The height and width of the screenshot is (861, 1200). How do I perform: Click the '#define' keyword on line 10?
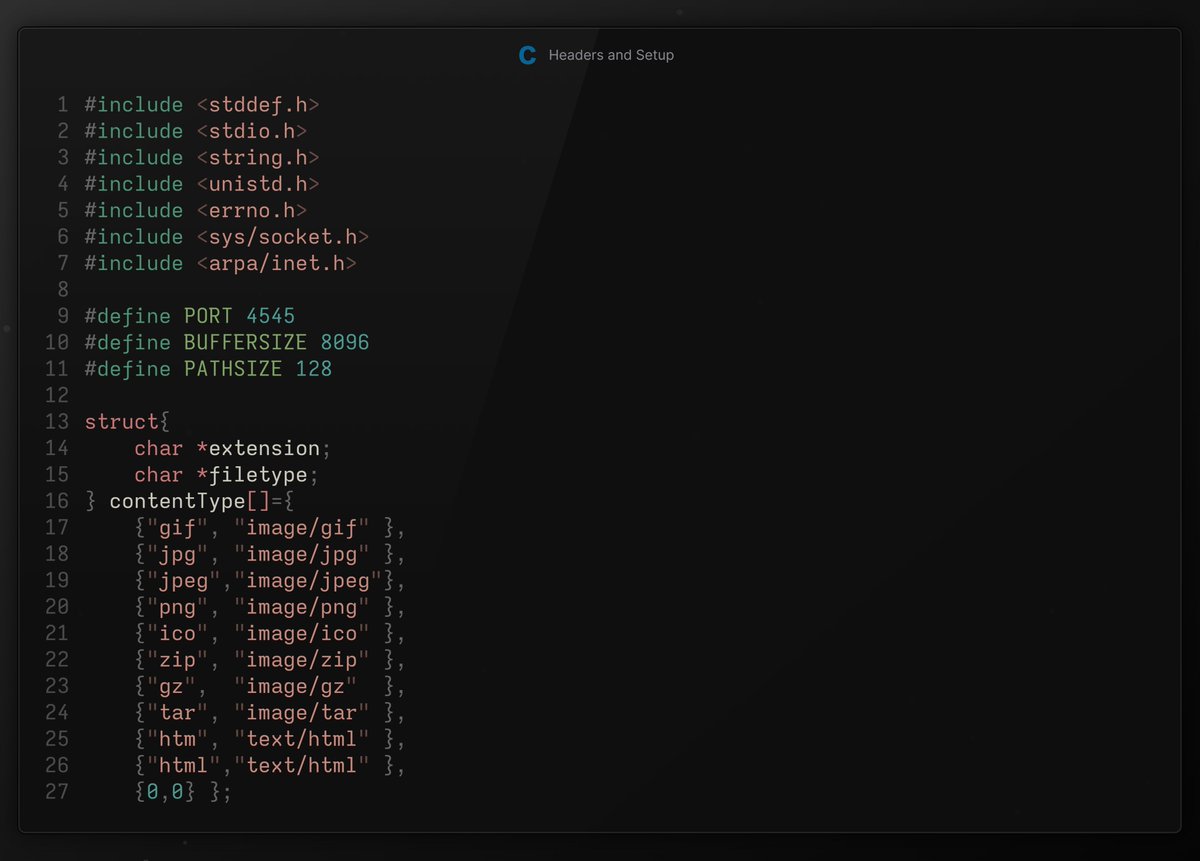coord(127,343)
